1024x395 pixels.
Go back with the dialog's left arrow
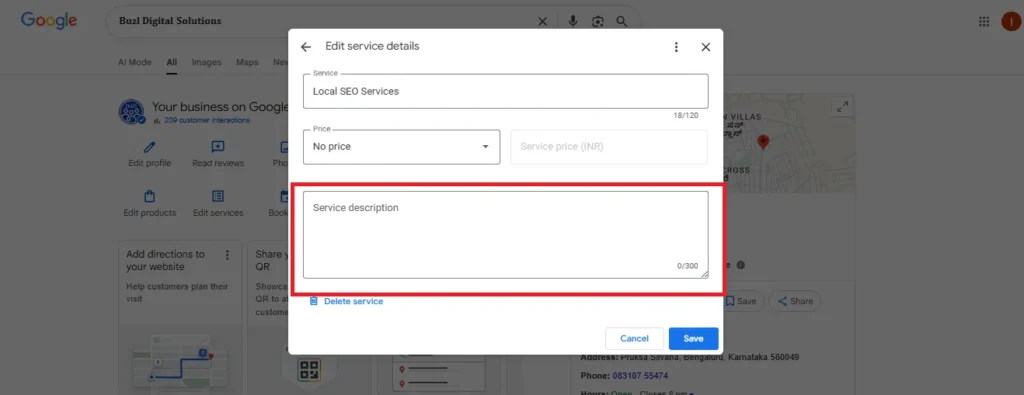tap(306, 47)
